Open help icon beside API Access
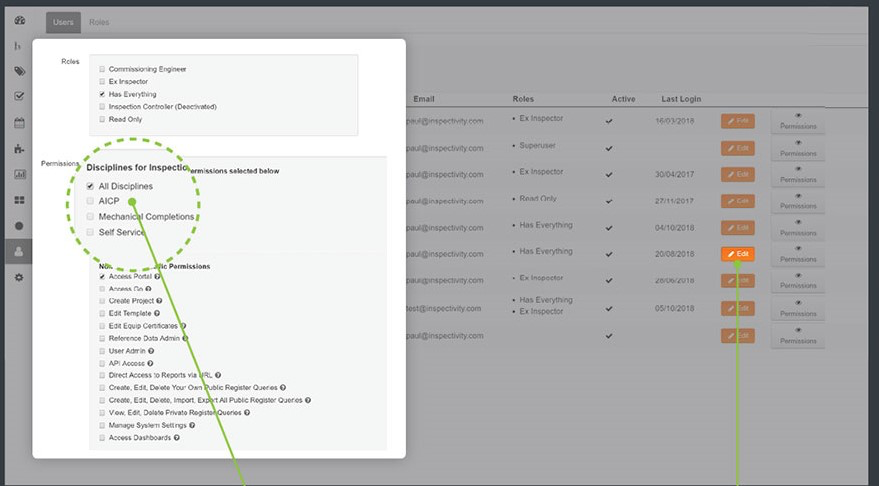 (150, 363)
